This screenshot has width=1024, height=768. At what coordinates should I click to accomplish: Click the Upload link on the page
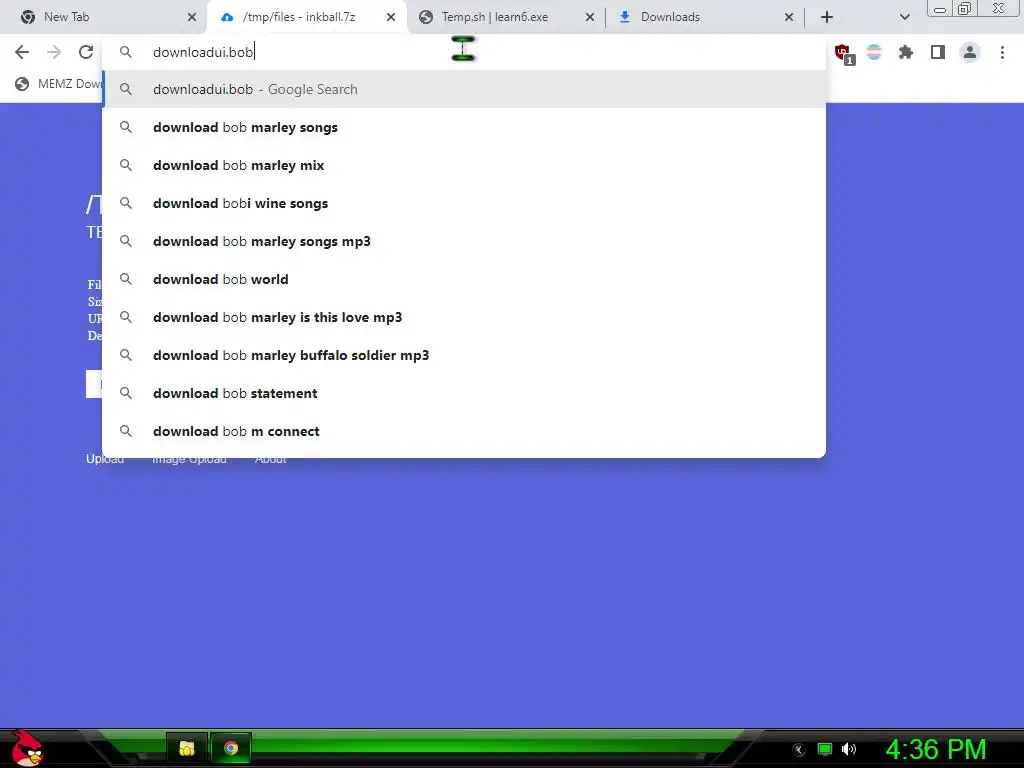(104, 460)
